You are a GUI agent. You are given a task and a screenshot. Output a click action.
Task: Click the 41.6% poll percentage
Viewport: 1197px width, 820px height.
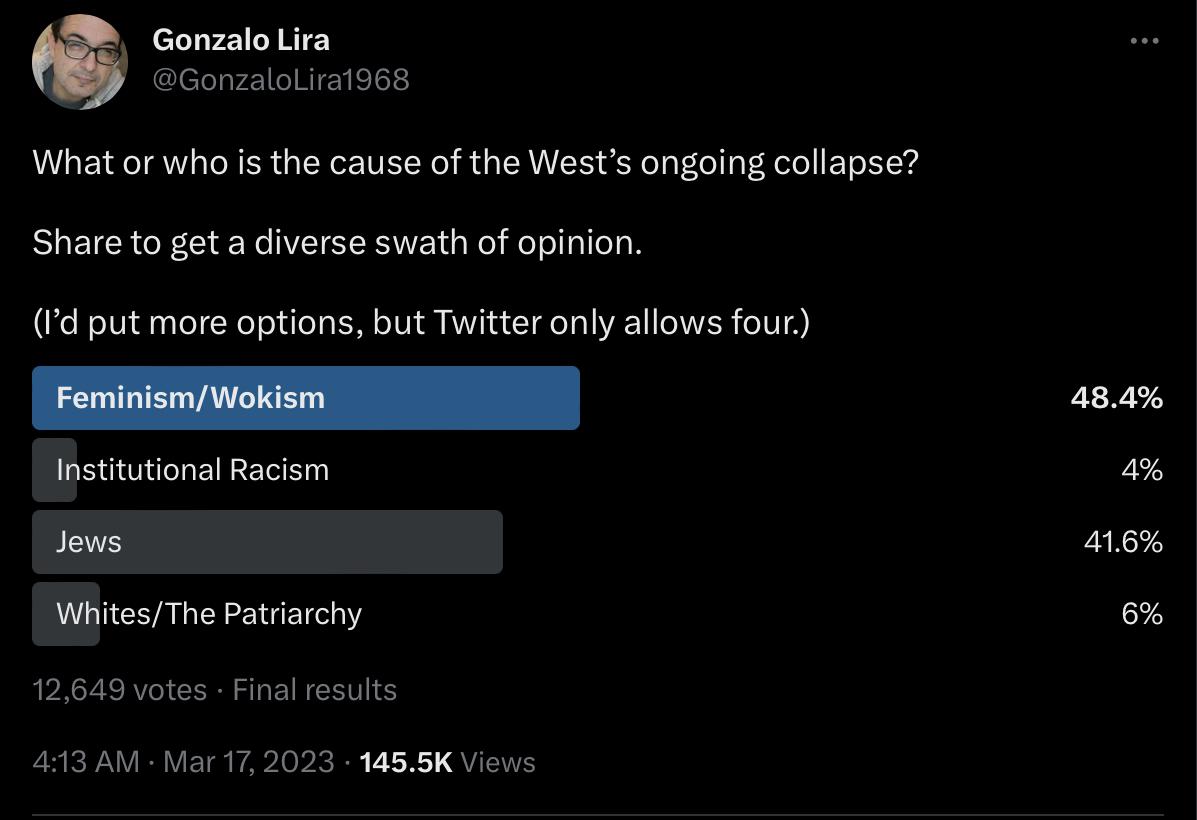pyautogui.click(x=1123, y=542)
